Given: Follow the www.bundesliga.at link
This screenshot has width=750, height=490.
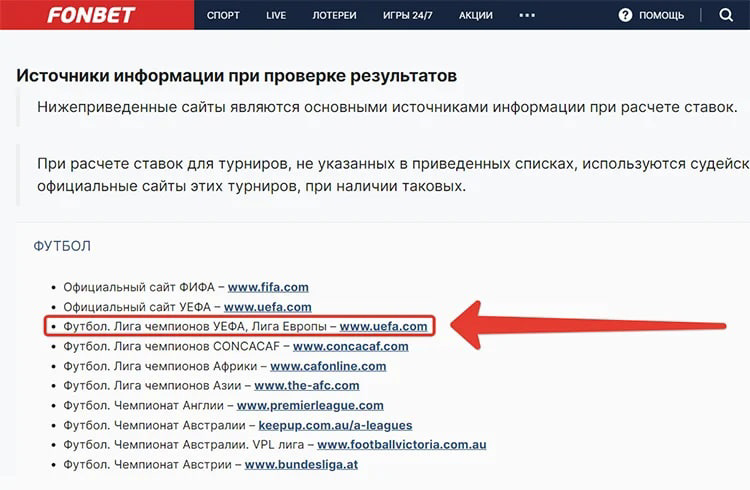Looking at the screenshot, I should pyautogui.click(x=301, y=464).
